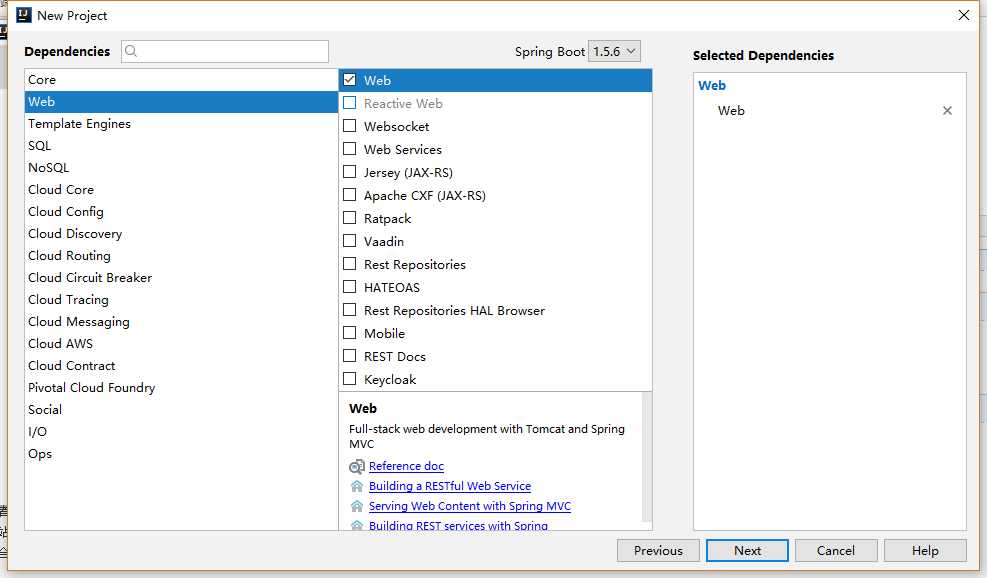987x578 pixels.
Task: Click the Reference doc icon
Action: pyautogui.click(x=356, y=467)
